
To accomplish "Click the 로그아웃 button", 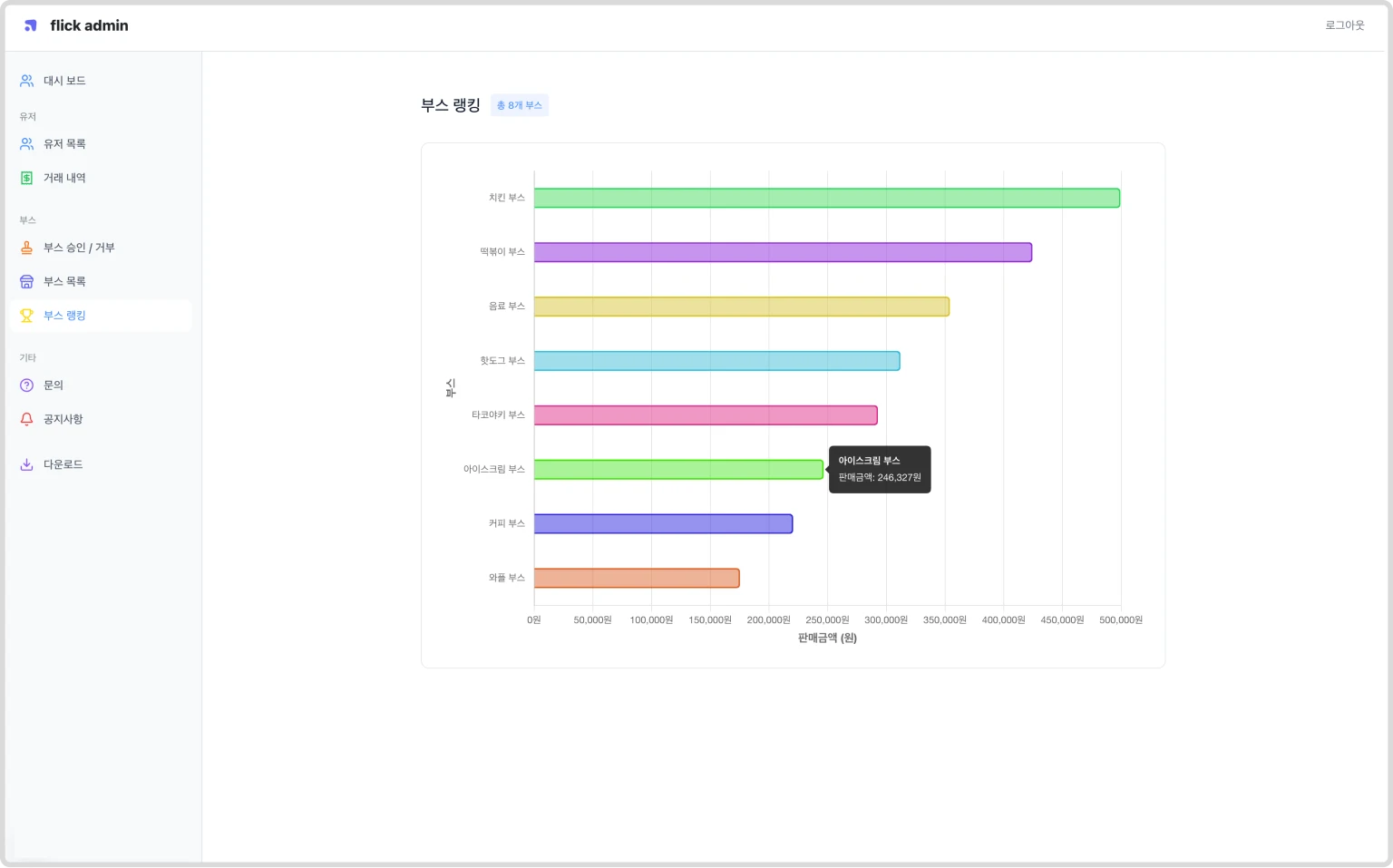I will click(1344, 25).
